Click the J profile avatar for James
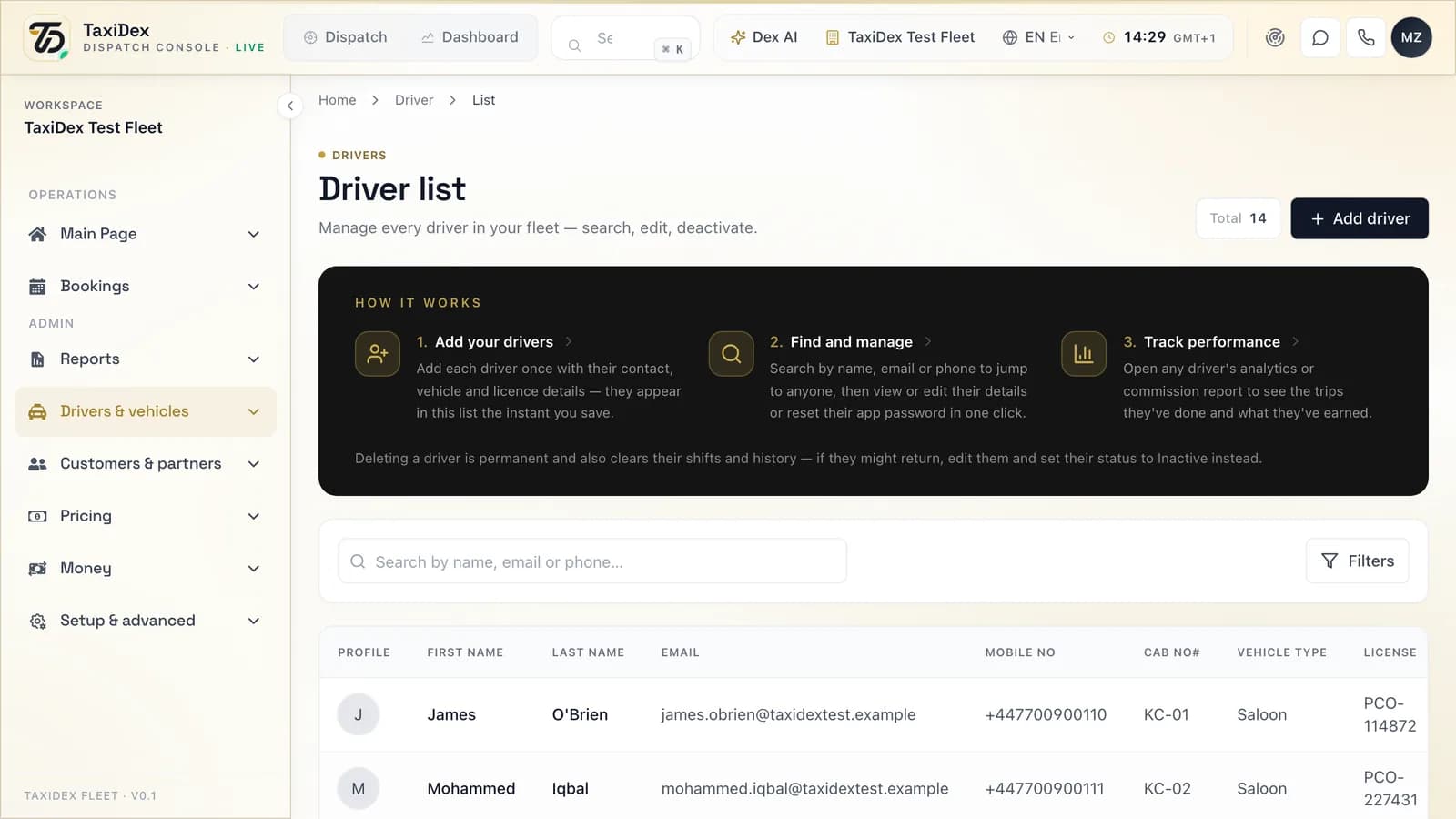1456x819 pixels. (358, 714)
